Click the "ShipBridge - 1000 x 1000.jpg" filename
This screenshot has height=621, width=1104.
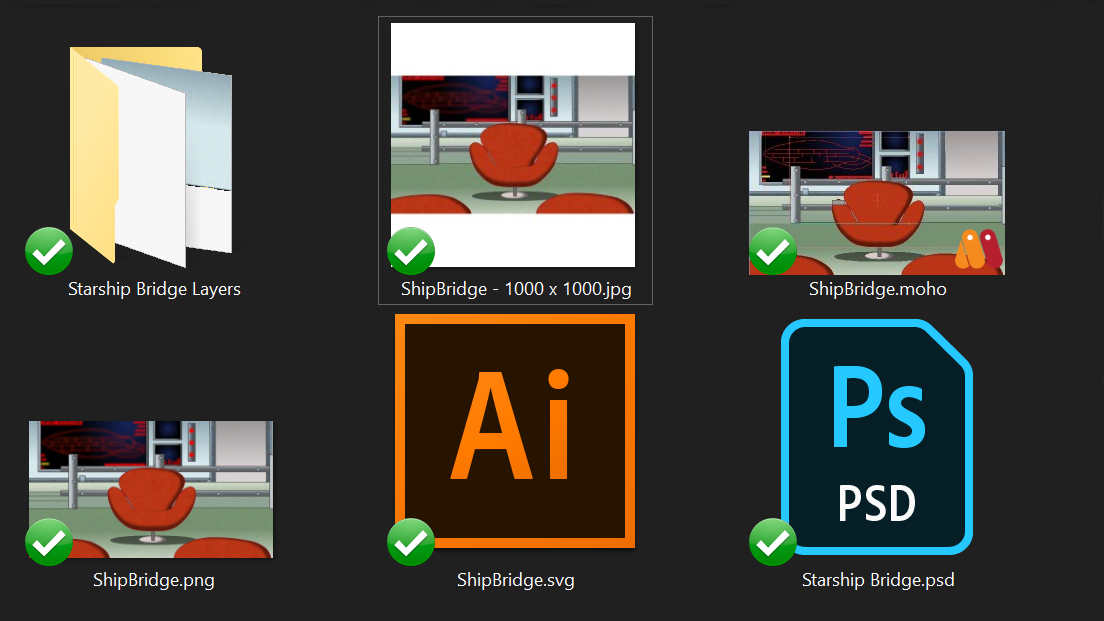pos(516,290)
